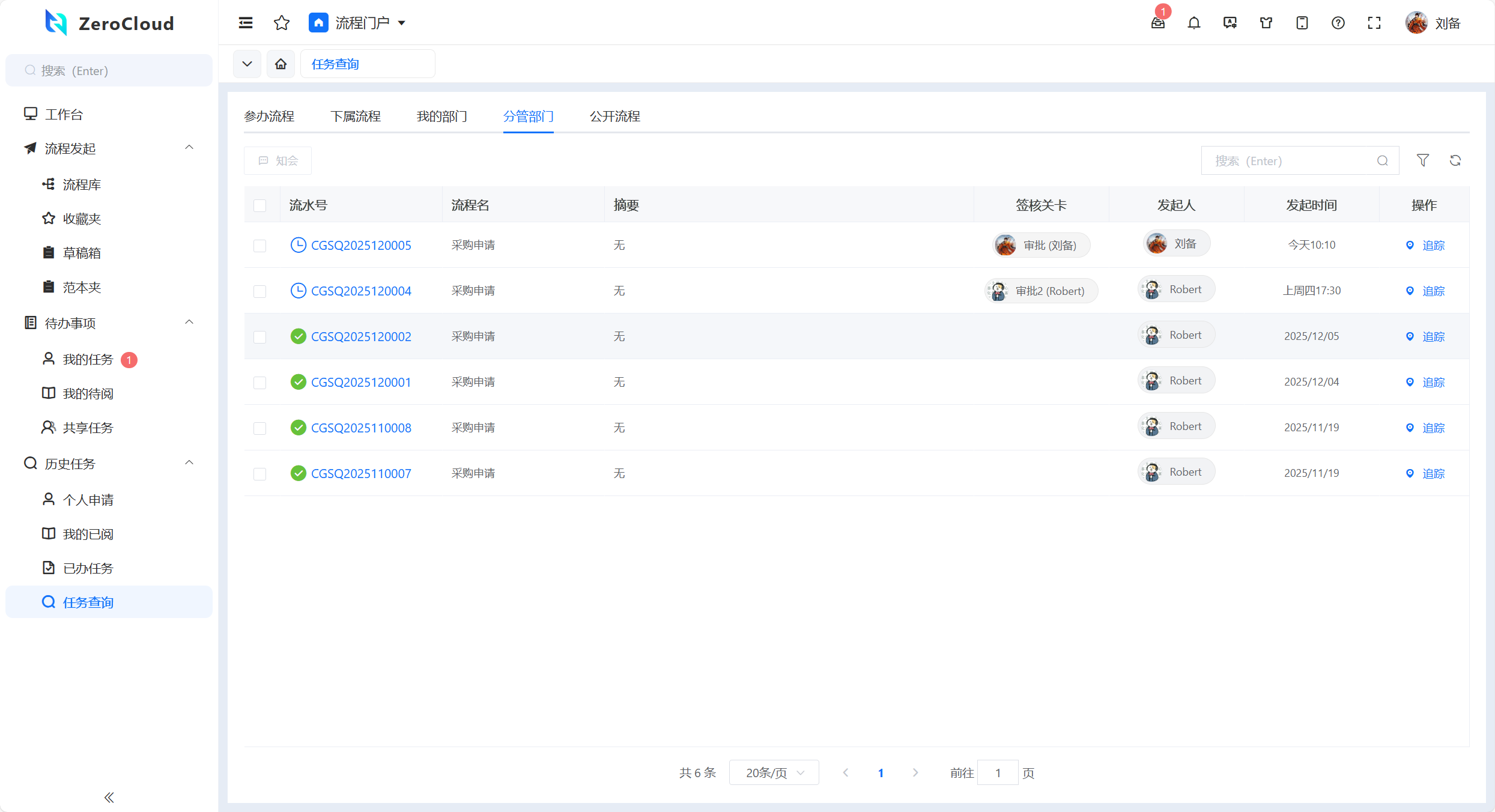This screenshot has width=1495, height=812.
Task: Click 追踪 for CGSQ2025120004 row
Action: (x=1433, y=291)
